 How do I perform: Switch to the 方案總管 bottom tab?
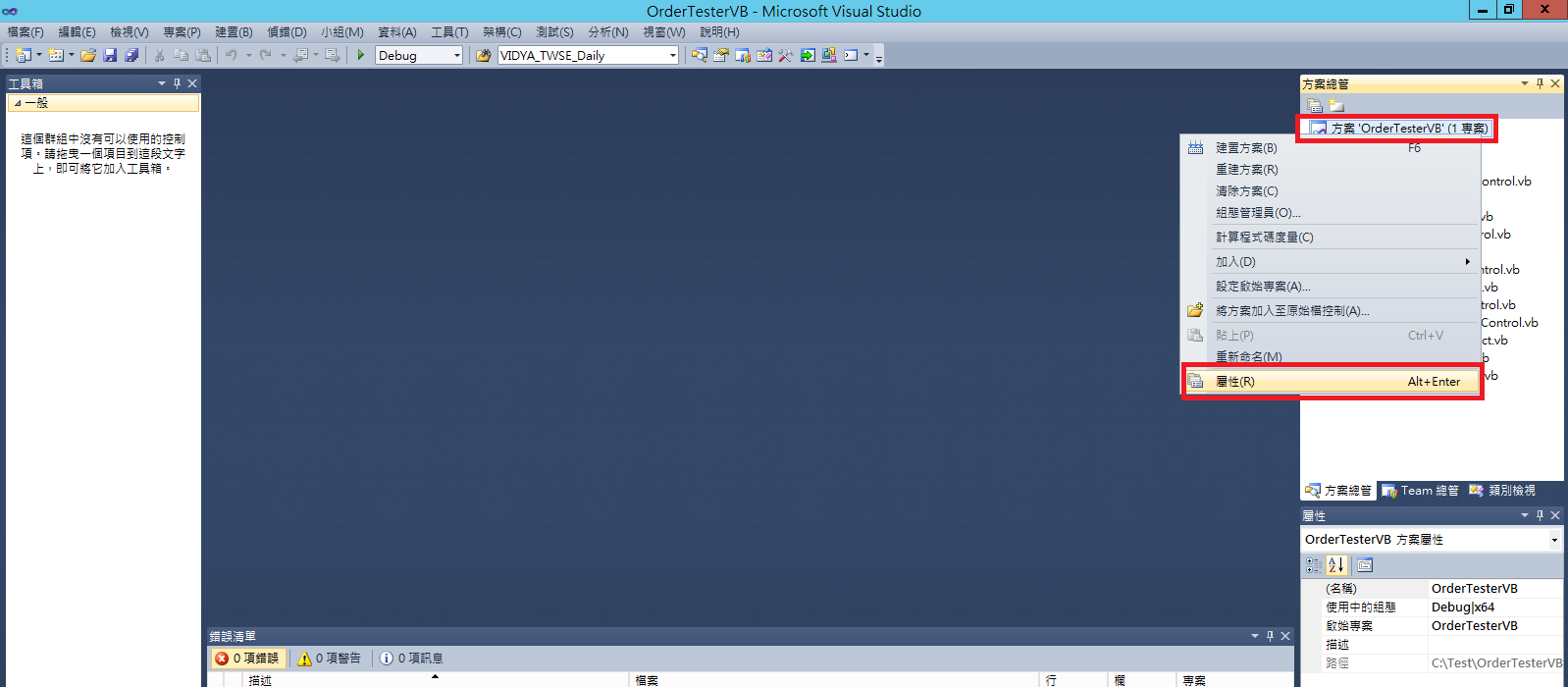point(1338,491)
